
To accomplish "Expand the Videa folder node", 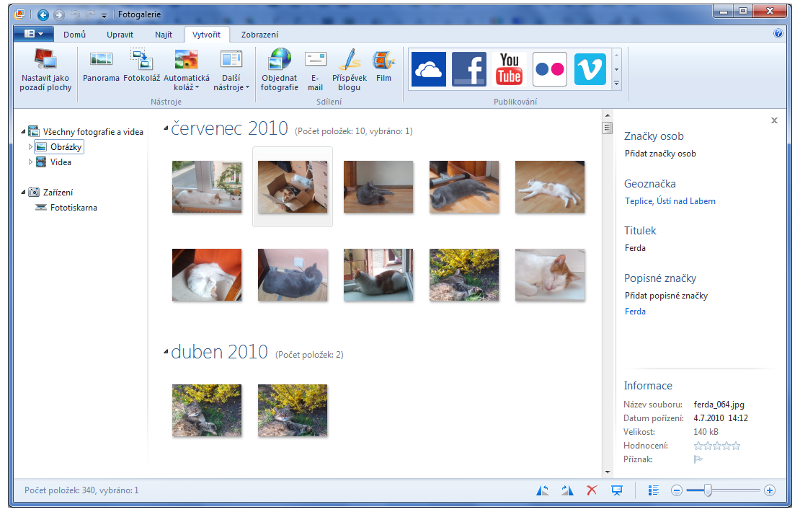I will (x=31, y=162).
